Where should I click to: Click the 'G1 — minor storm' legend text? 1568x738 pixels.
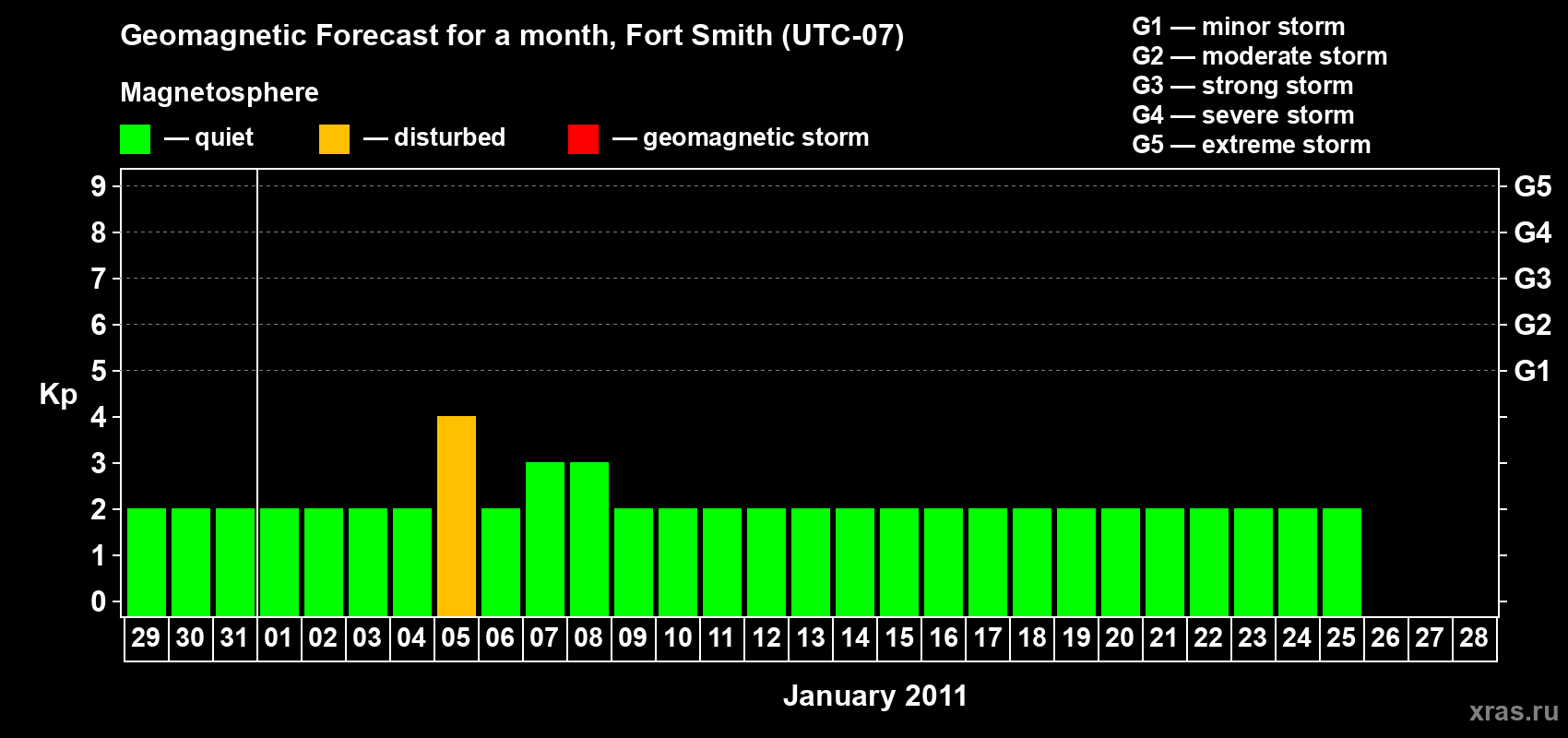coord(1239,27)
